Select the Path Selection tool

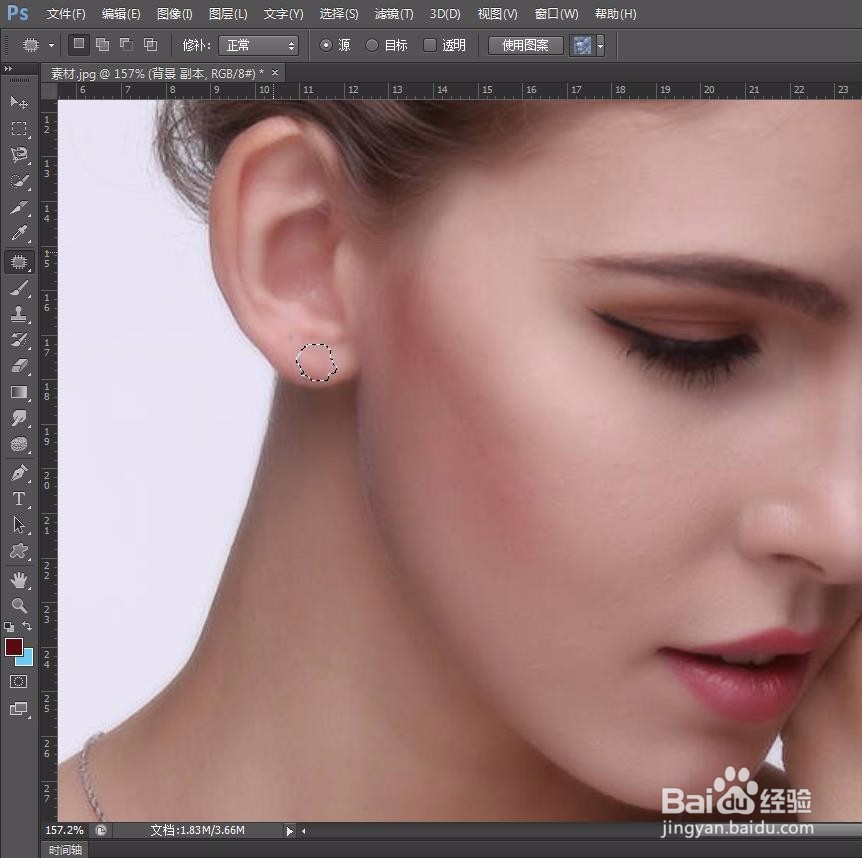[x=19, y=525]
